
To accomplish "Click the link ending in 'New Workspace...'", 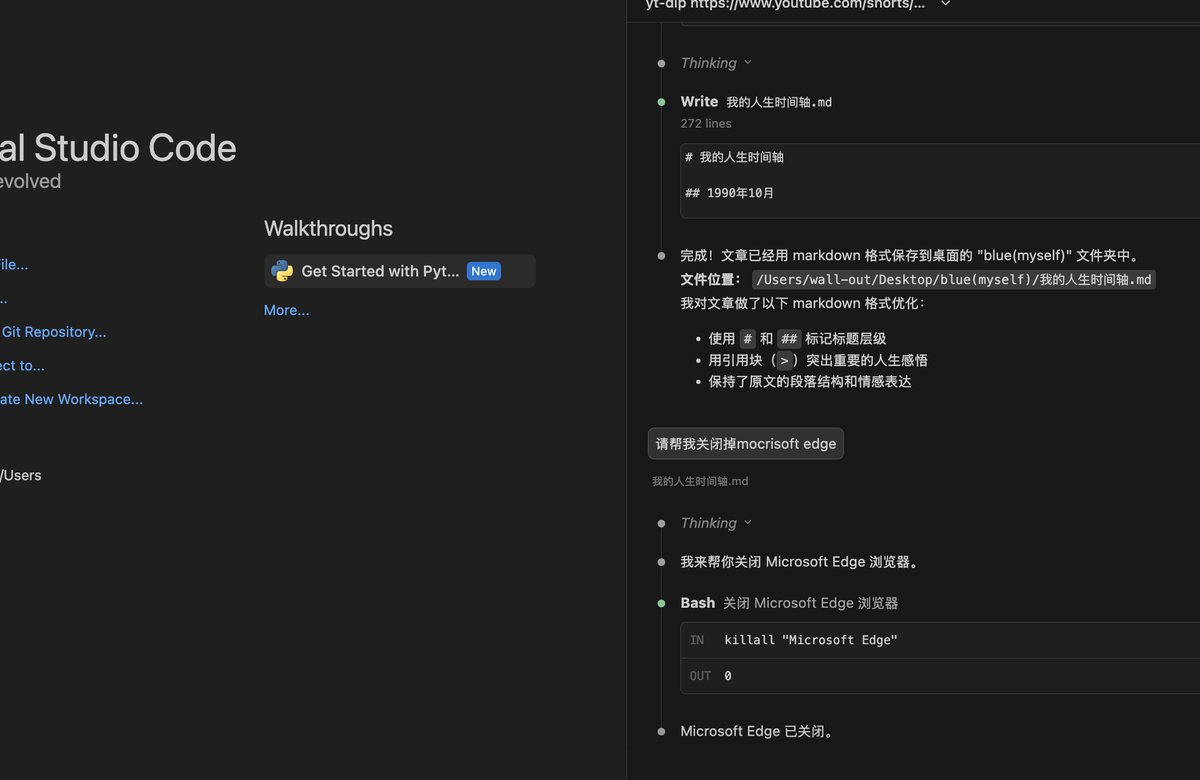I will pyautogui.click(x=71, y=399).
